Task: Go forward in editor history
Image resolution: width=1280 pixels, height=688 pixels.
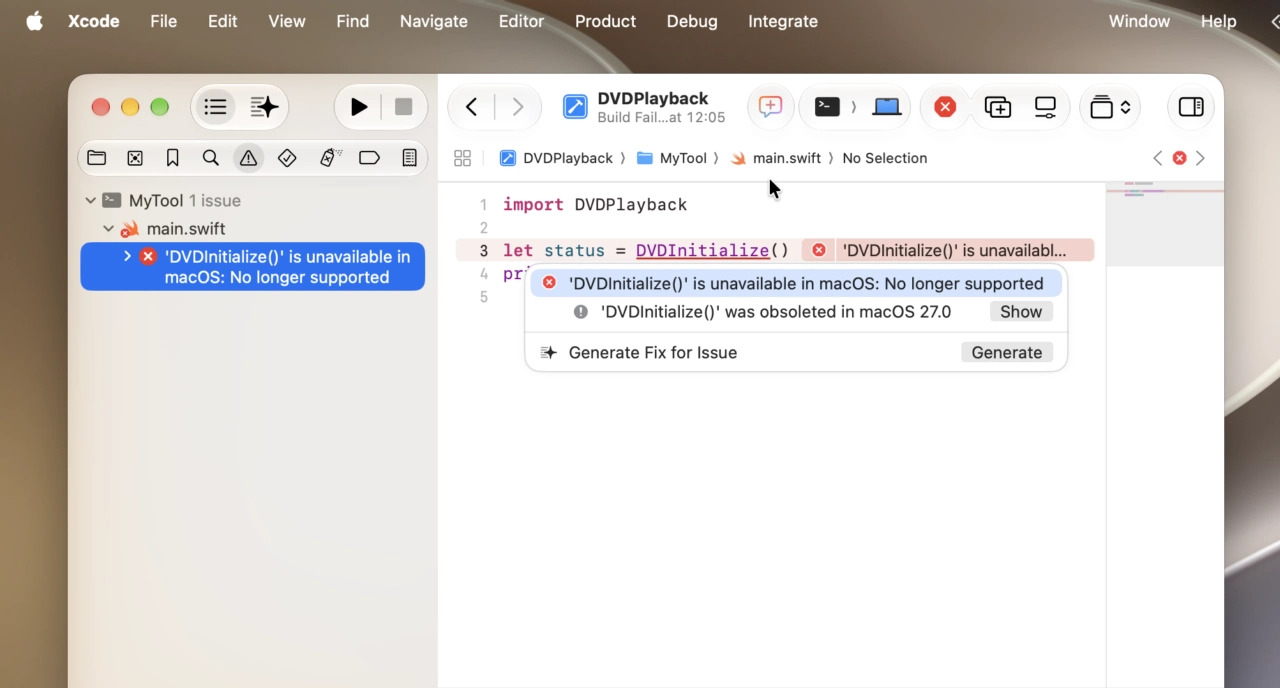Action: pos(517,107)
